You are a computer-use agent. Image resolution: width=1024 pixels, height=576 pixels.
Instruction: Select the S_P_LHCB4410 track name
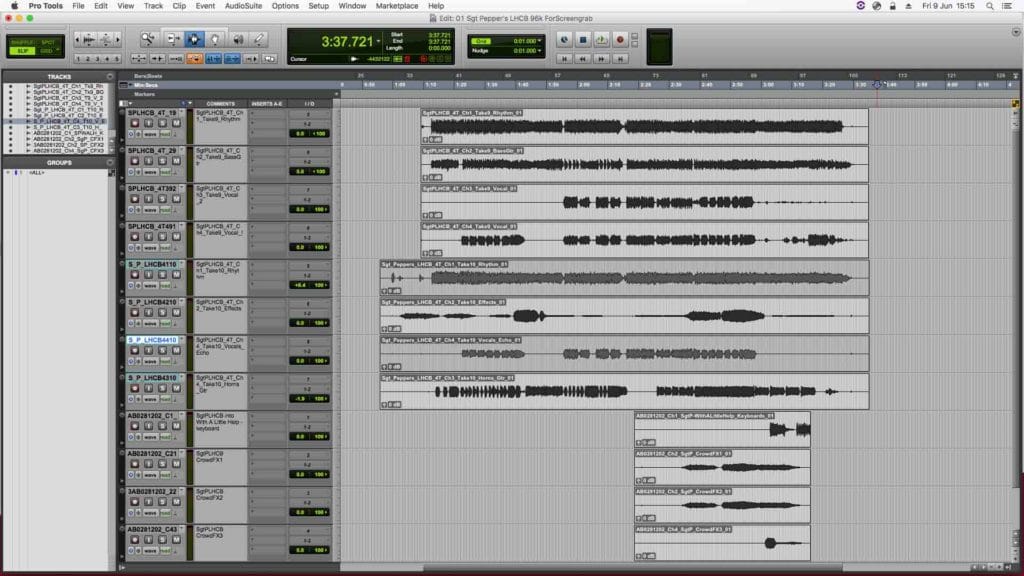[153, 340]
